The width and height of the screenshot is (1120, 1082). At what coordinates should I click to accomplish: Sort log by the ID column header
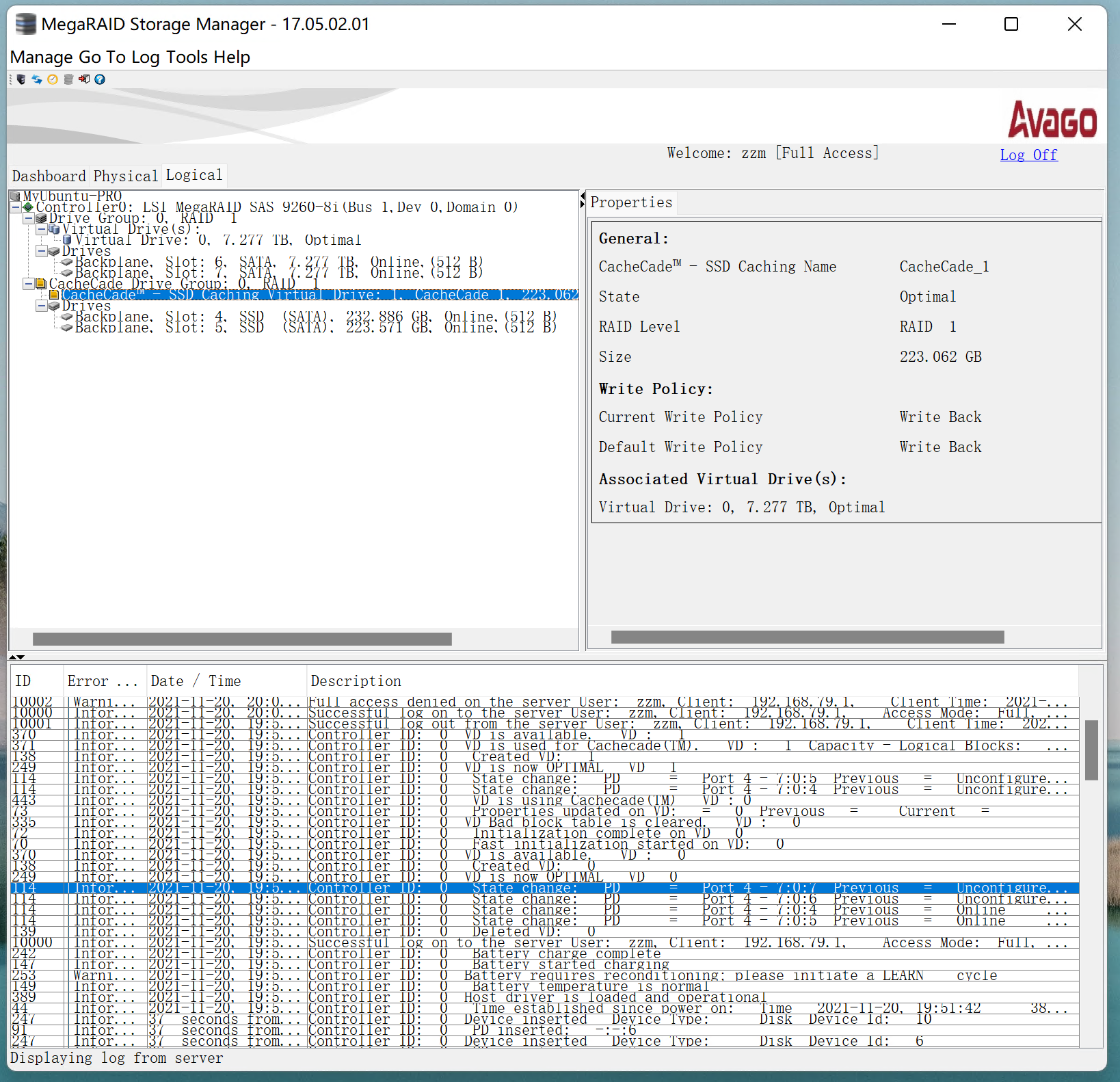coord(37,681)
